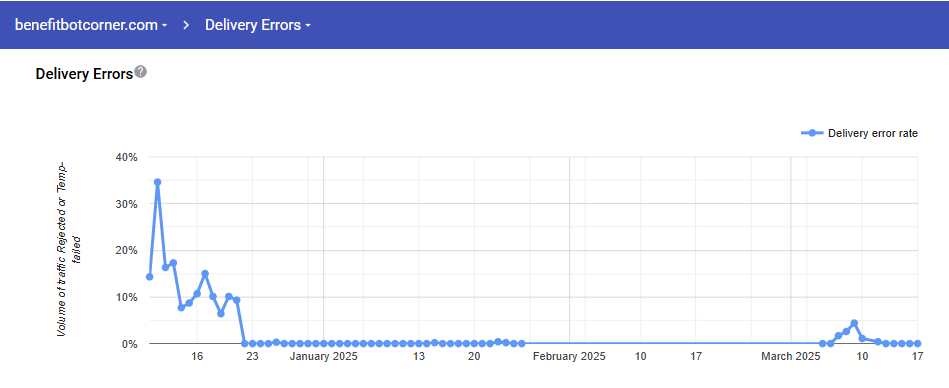Click the help icon beside Delivery Errors

[140, 72]
